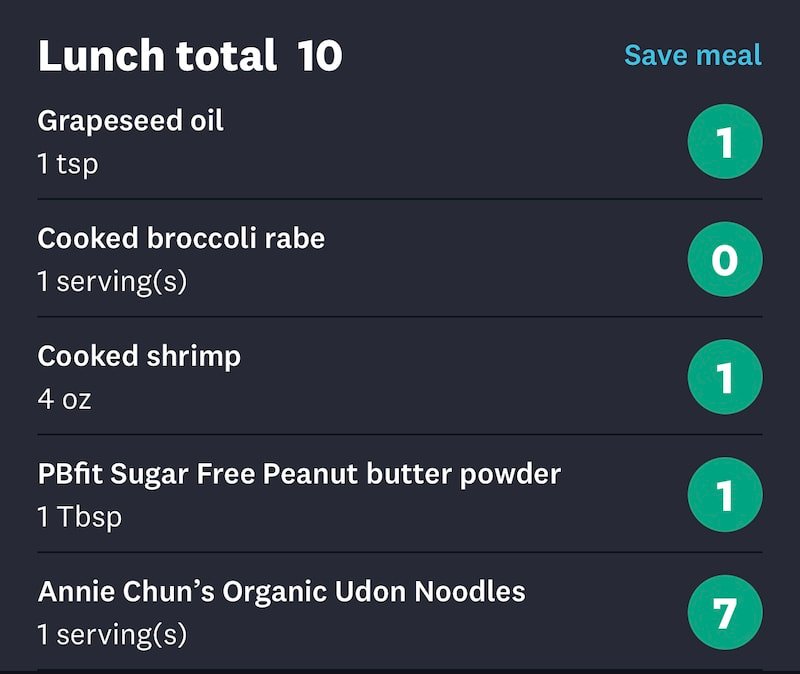The height and width of the screenshot is (674, 800).
Task: Click Save meal
Action: (x=693, y=56)
